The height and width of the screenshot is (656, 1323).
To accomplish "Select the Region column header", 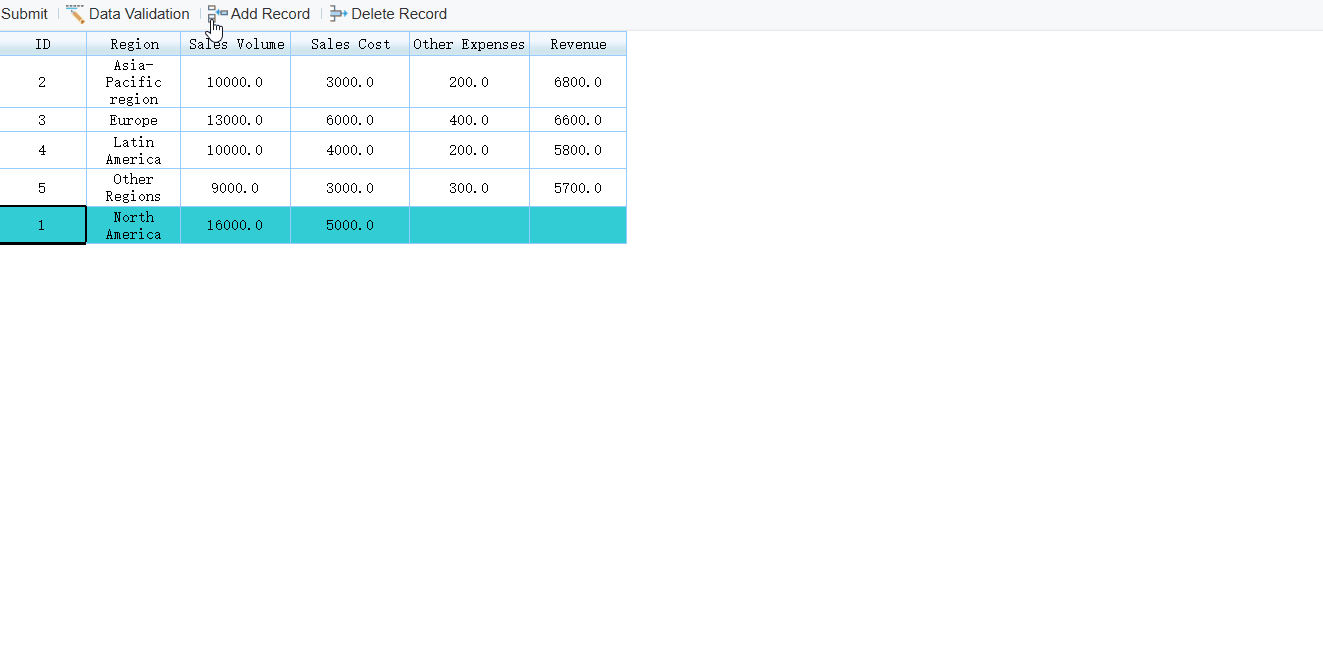I will point(133,44).
